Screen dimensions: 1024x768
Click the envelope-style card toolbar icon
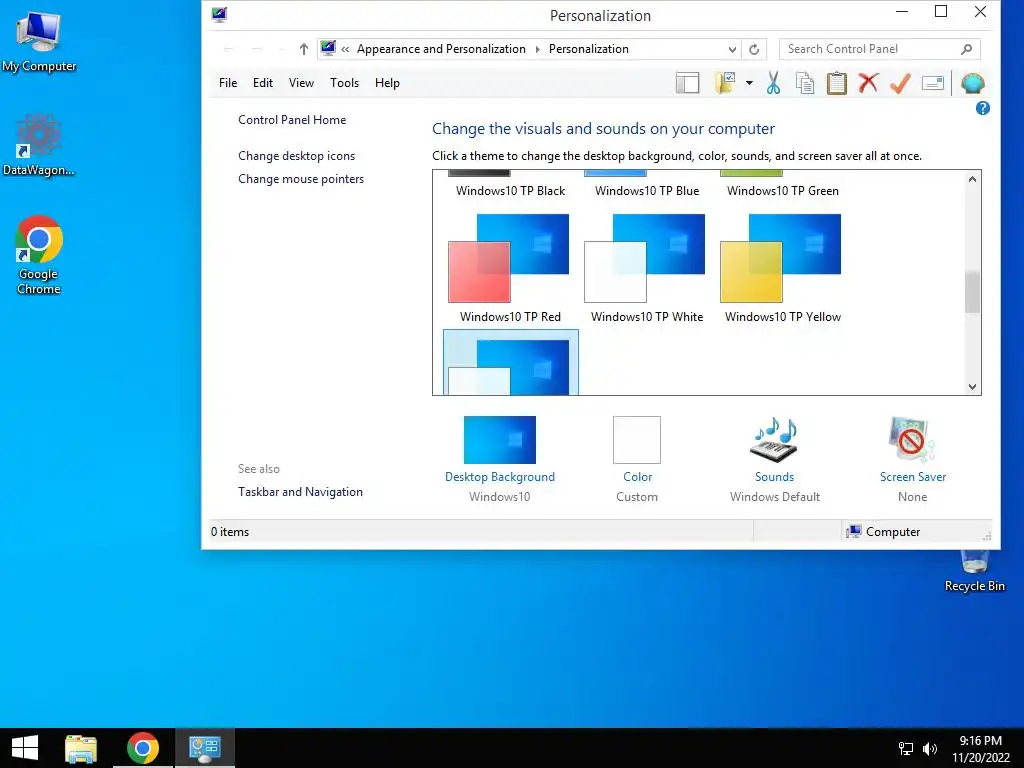pos(933,83)
